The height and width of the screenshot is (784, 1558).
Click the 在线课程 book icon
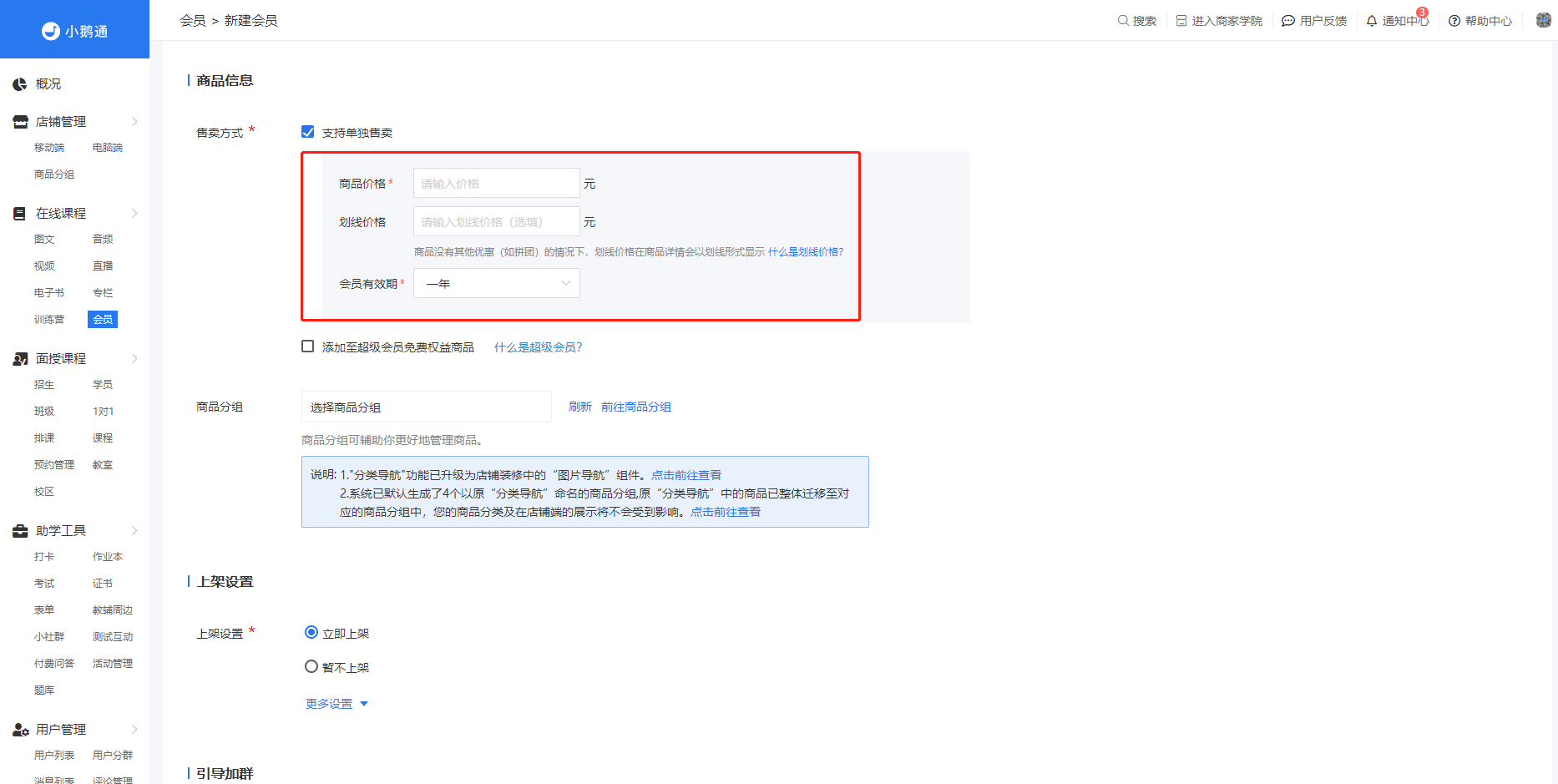click(19, 214)
